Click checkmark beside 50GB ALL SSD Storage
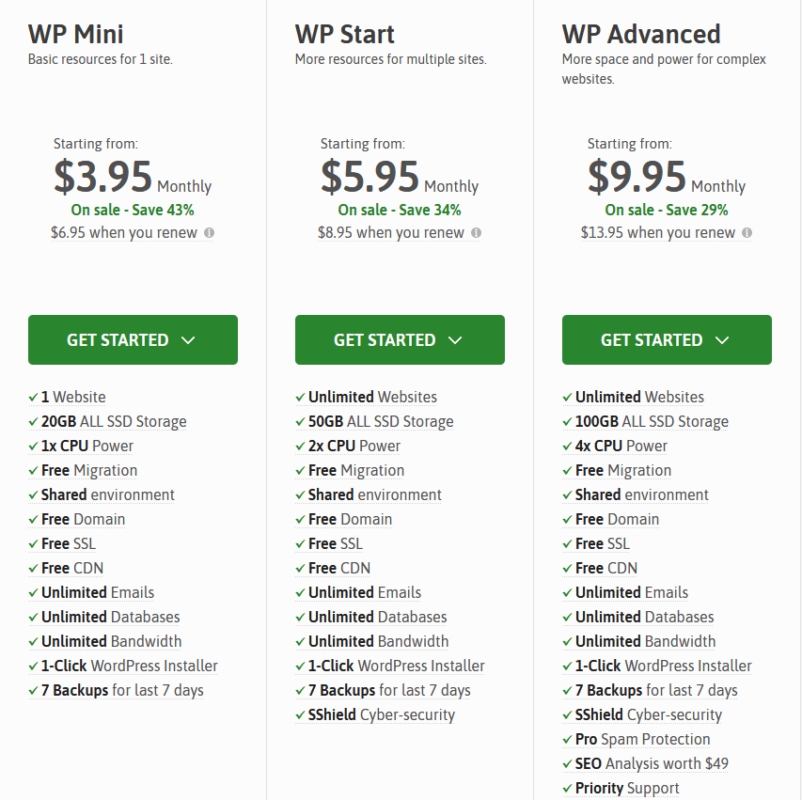This screenshot has height=800, width=802. [x=300, y=421]
